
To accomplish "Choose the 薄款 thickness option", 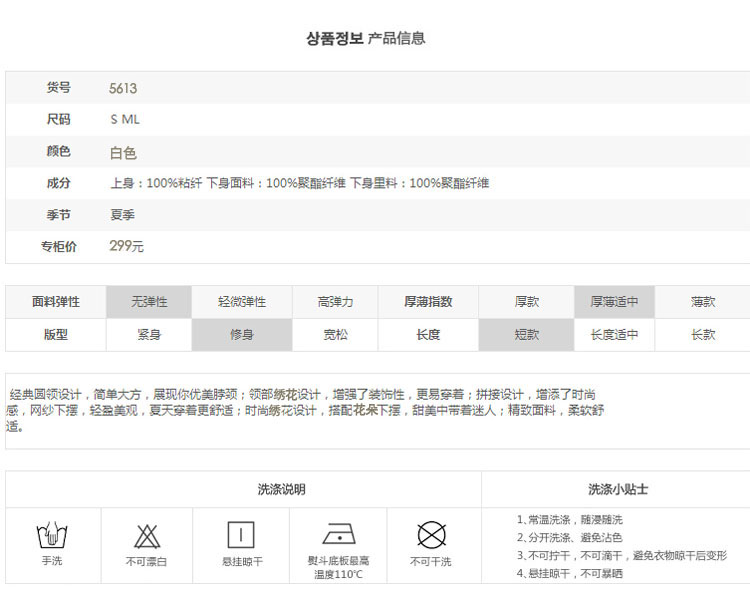I will (x=703, y=302).
